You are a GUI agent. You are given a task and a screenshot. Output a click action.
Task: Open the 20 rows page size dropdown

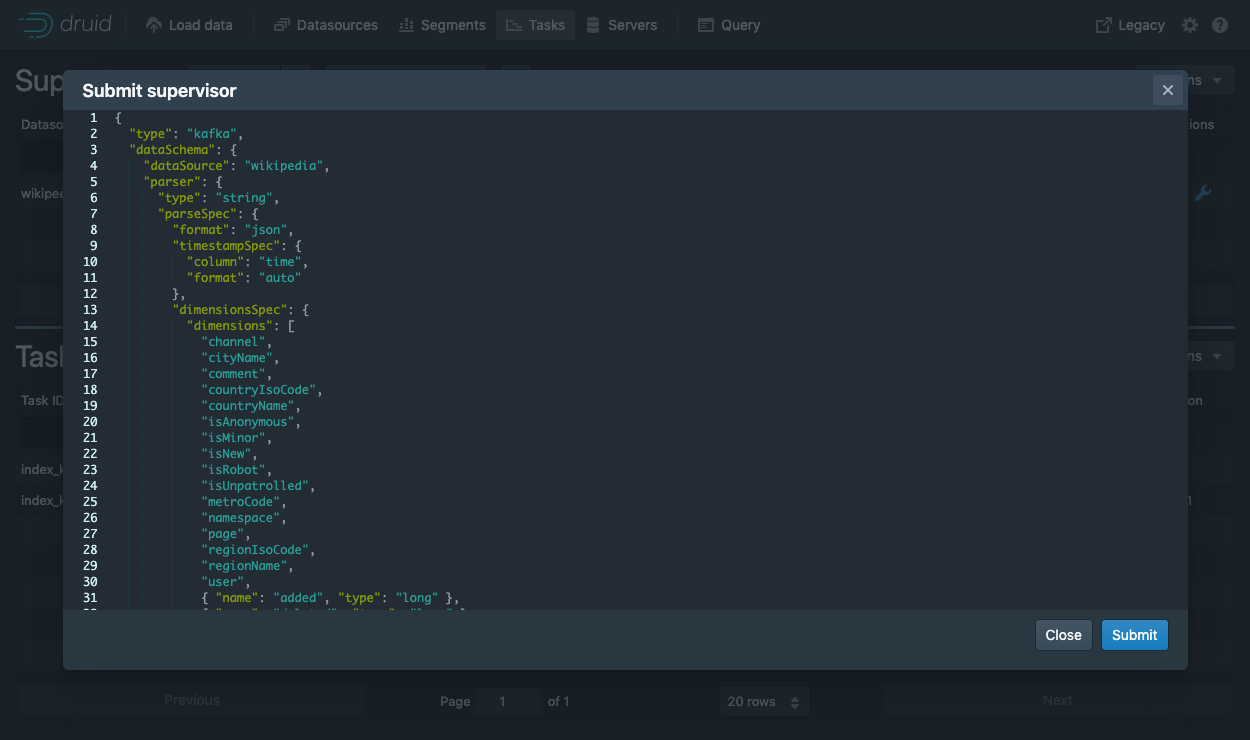coord(764,701)
